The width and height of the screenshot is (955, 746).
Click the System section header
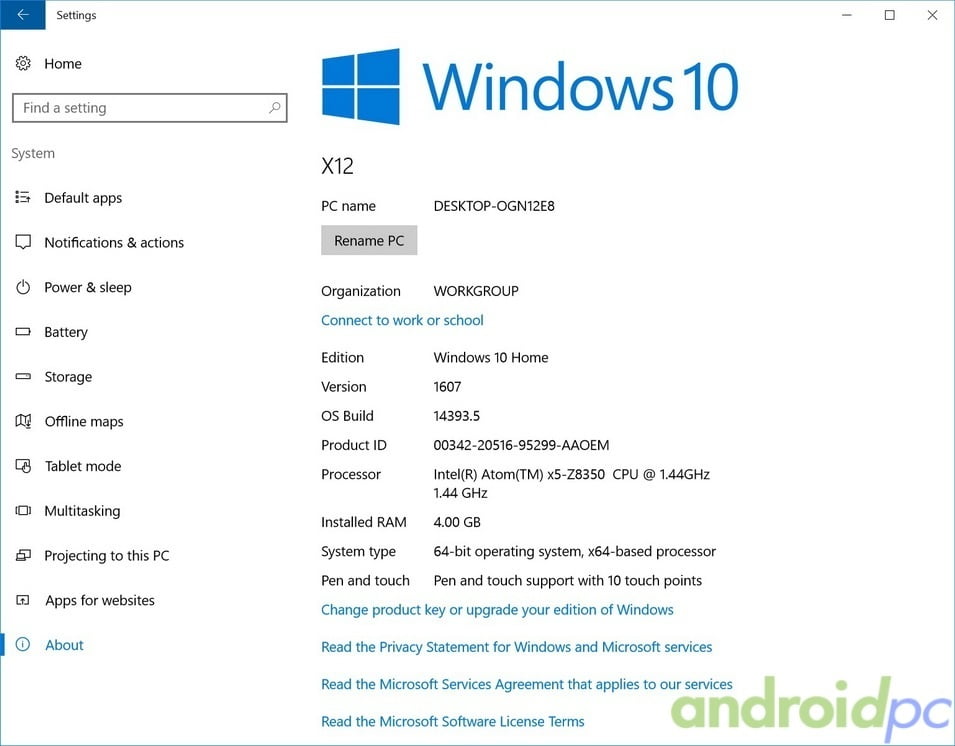point(33,153)
